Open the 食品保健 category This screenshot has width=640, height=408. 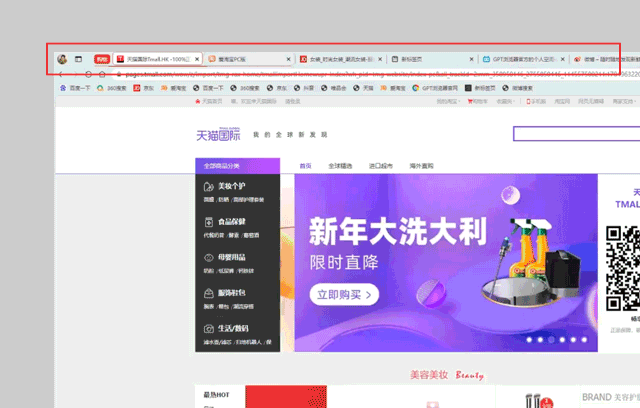tap(231, 222)
